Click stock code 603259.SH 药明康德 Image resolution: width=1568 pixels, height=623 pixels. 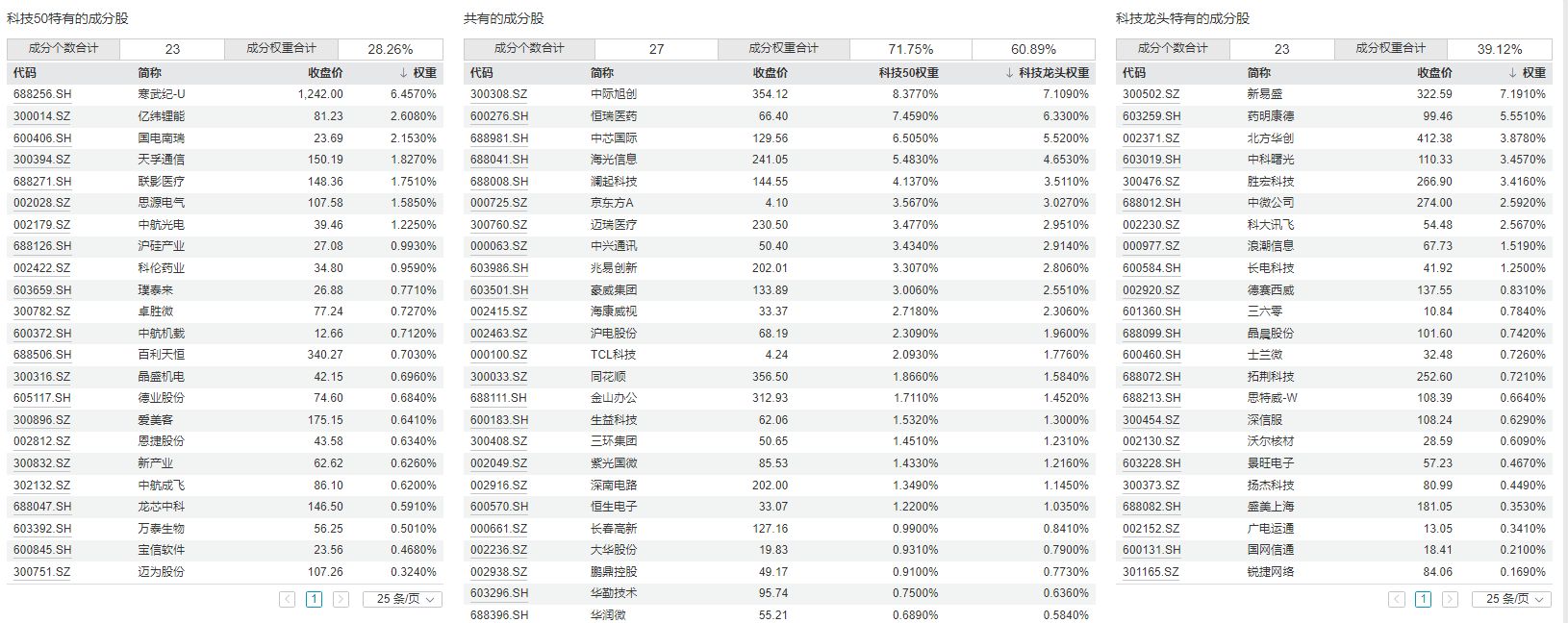(1151, 116)
